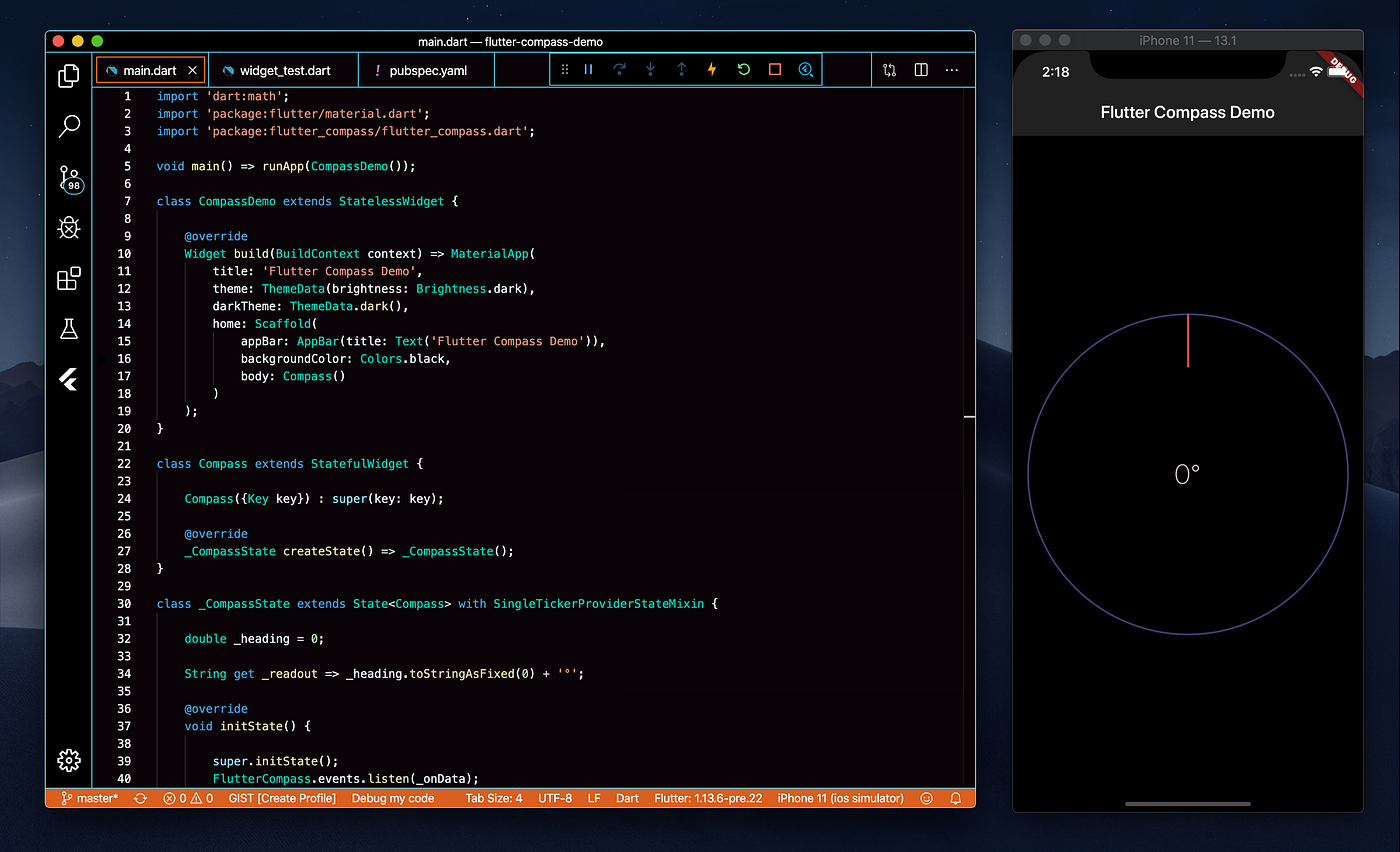Open the Extensions view in activity bar
Image resolution: width=1400 pixels, height=852 pixels.
point(69,279)
